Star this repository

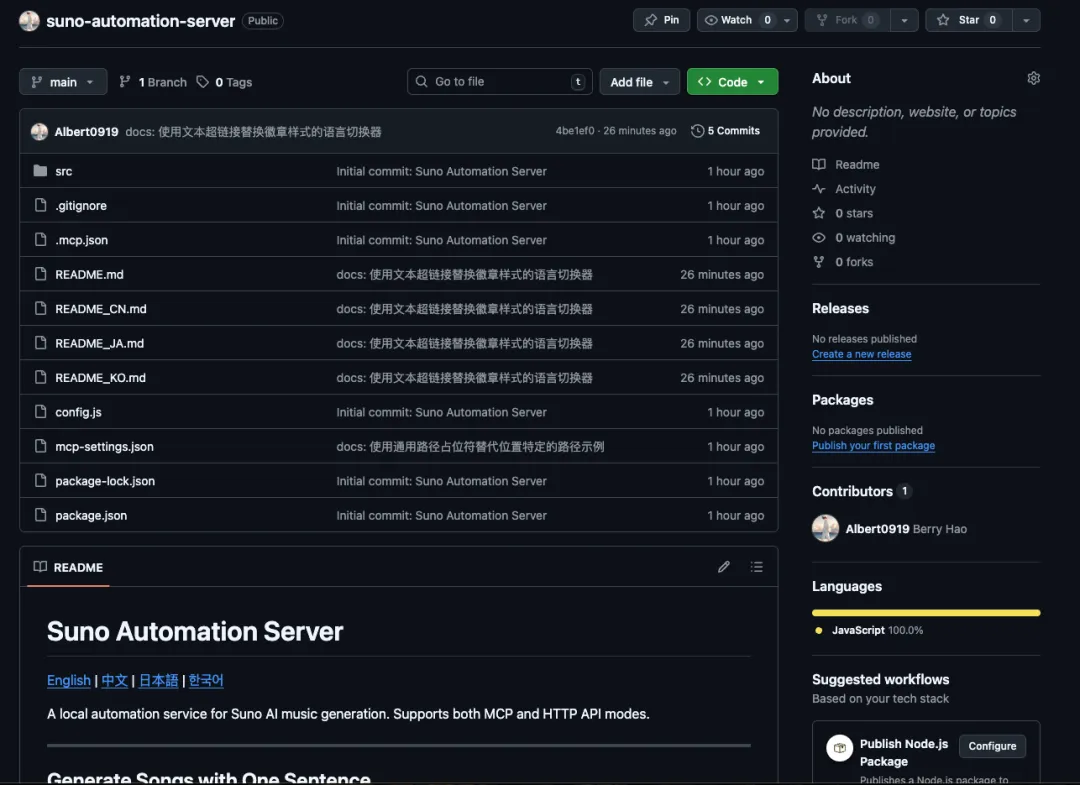pyautogui.click(x=968, y=20)
